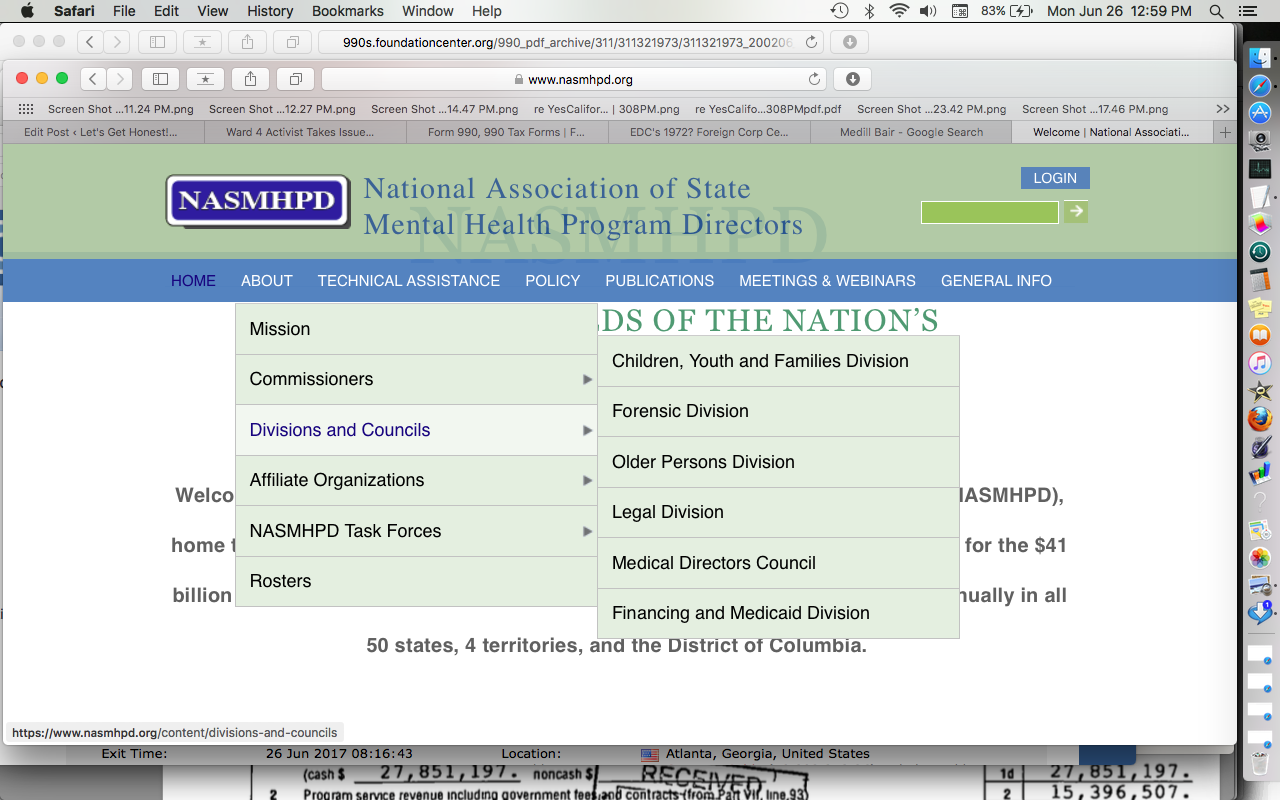
Task: Open the PUBLICATIONS navigation link
Action: pyautogui.click(x=659, y=281)
